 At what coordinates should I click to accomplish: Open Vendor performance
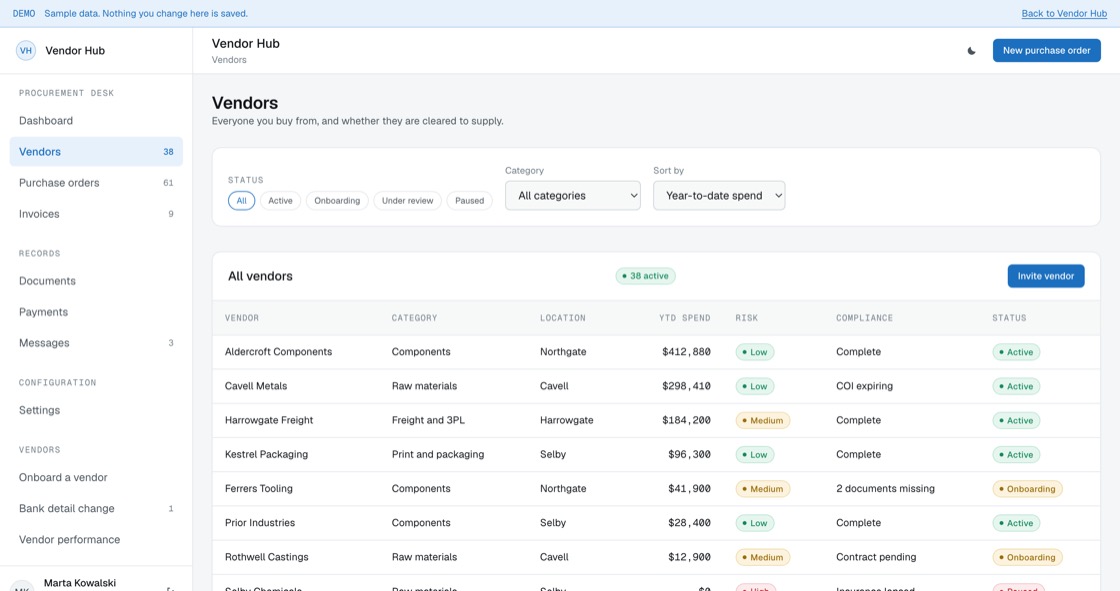click(x=96, y=540)
